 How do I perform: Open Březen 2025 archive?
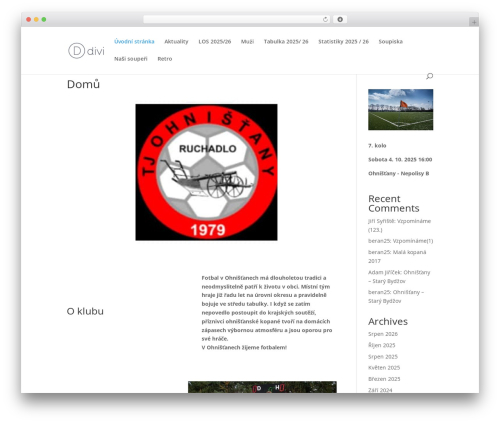pyautogui.click(x=384, y=379)
